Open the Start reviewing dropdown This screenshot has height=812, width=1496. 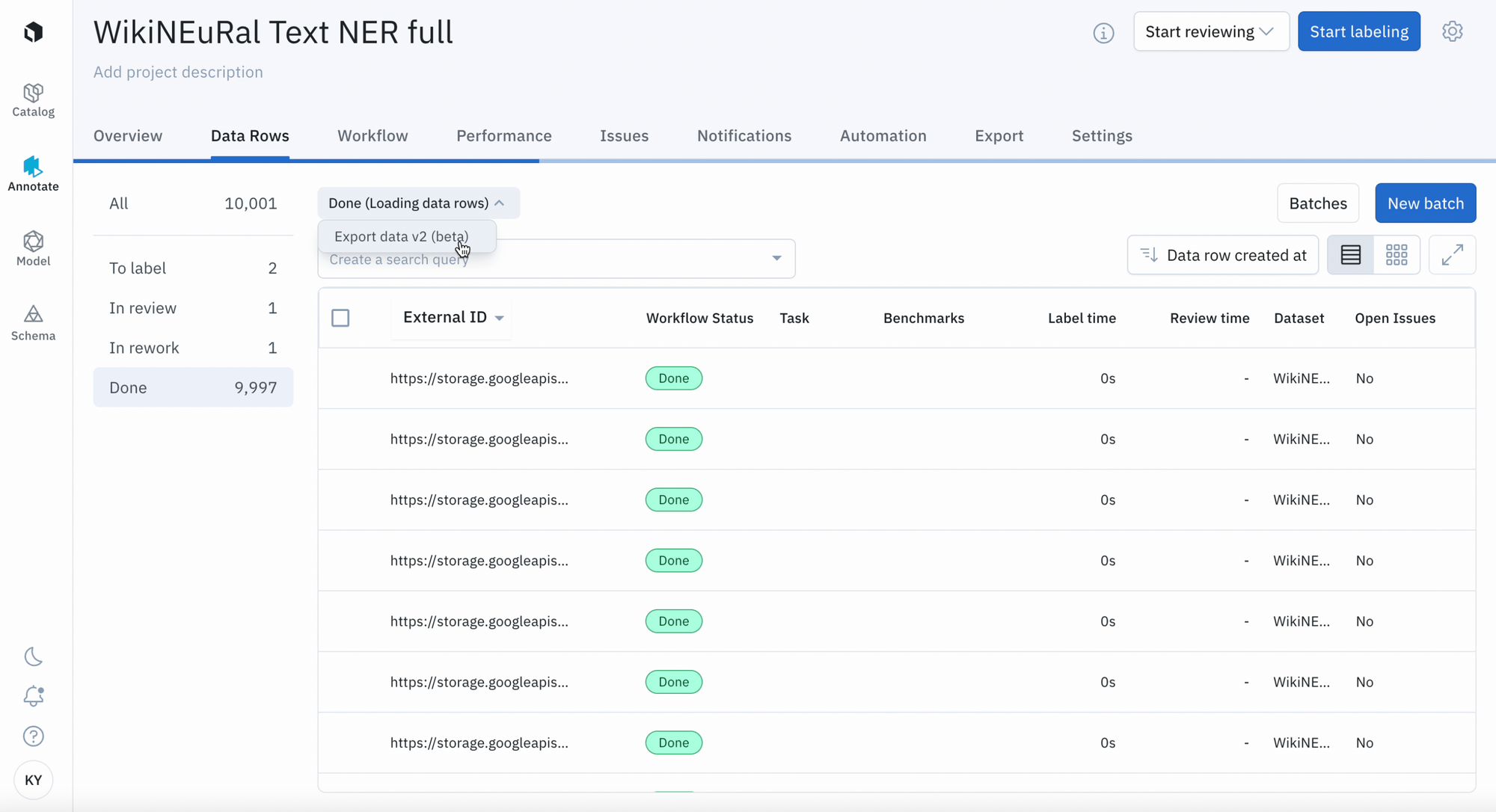point(1210,31)
